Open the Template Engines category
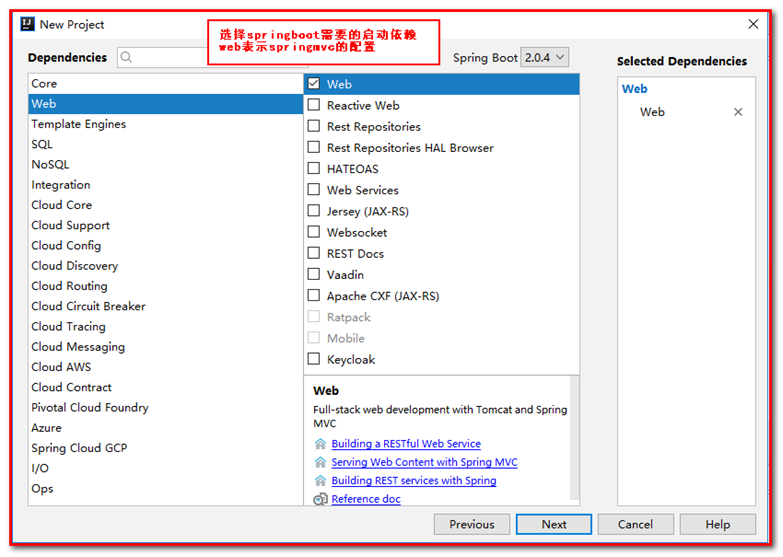Screen dimensions: 783x557 tap(166, 124)
